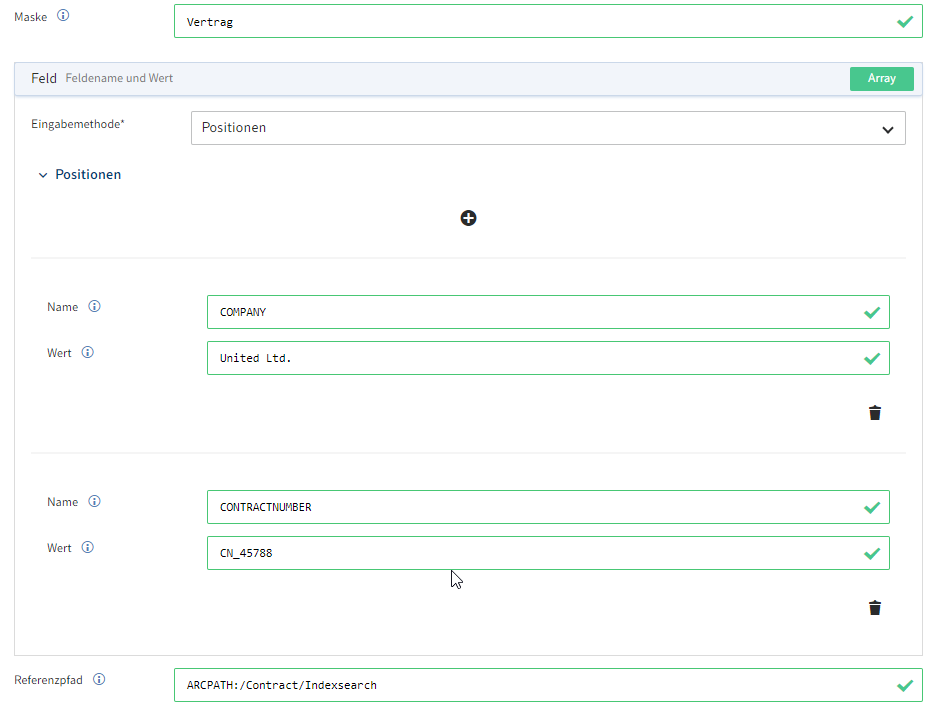Image resolution: width=934 pixels, height=711 pixels.
Task: Show info for COMPANY Name label
Action: (x=94, y=307)
